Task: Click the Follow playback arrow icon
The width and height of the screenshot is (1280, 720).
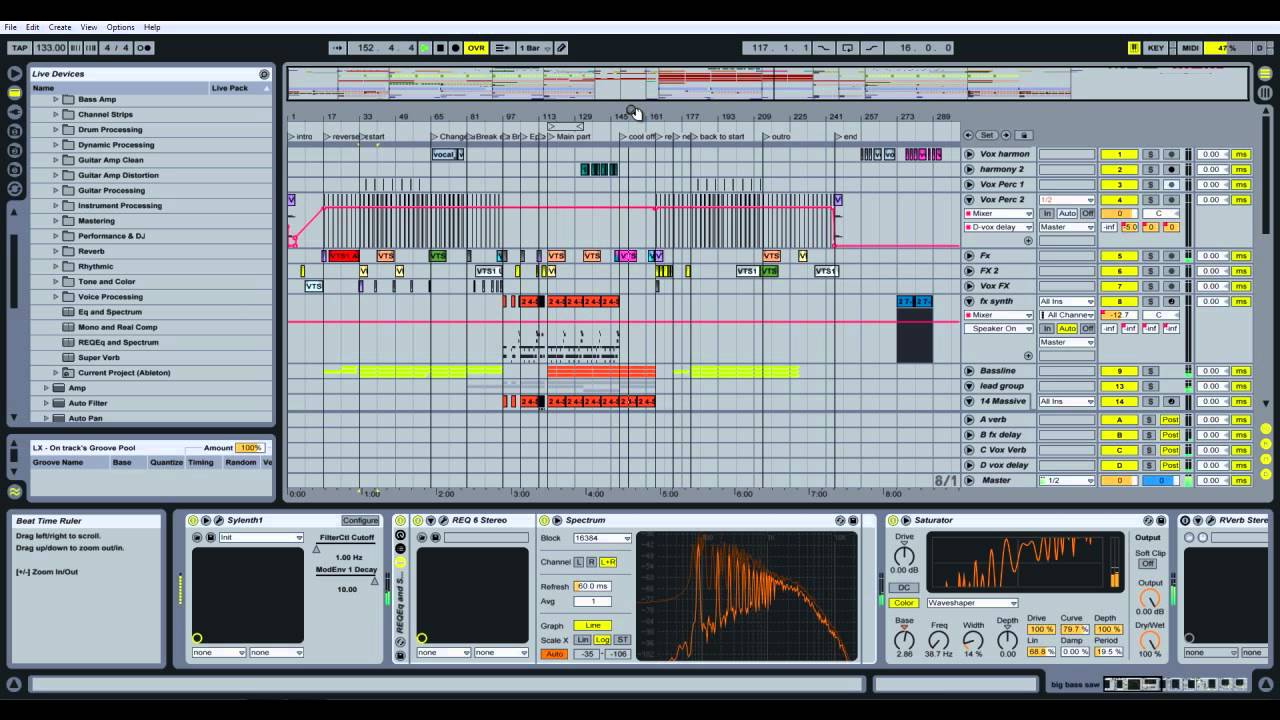Action: [338, 48]
